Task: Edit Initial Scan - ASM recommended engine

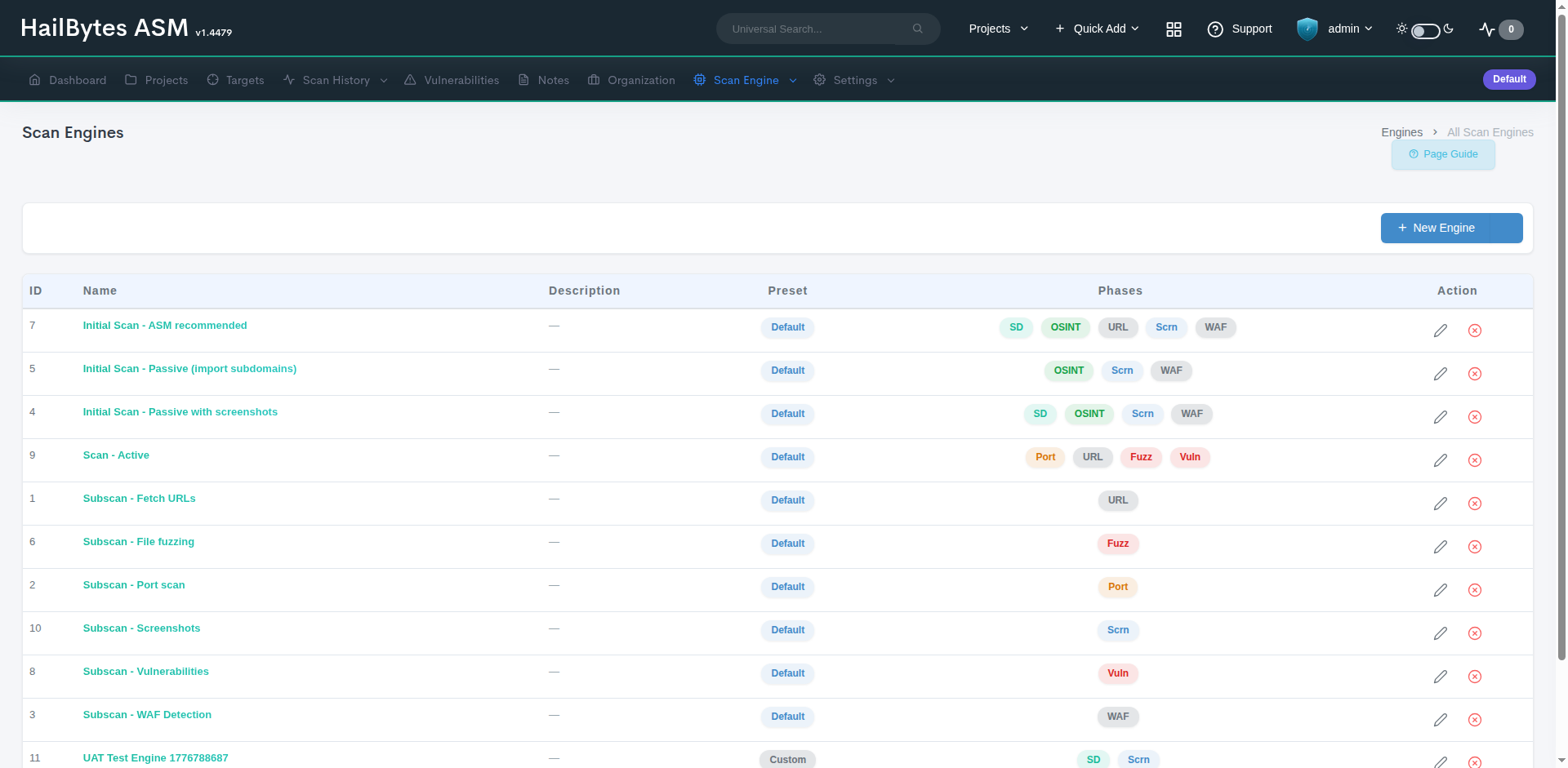Action: 1441,331
